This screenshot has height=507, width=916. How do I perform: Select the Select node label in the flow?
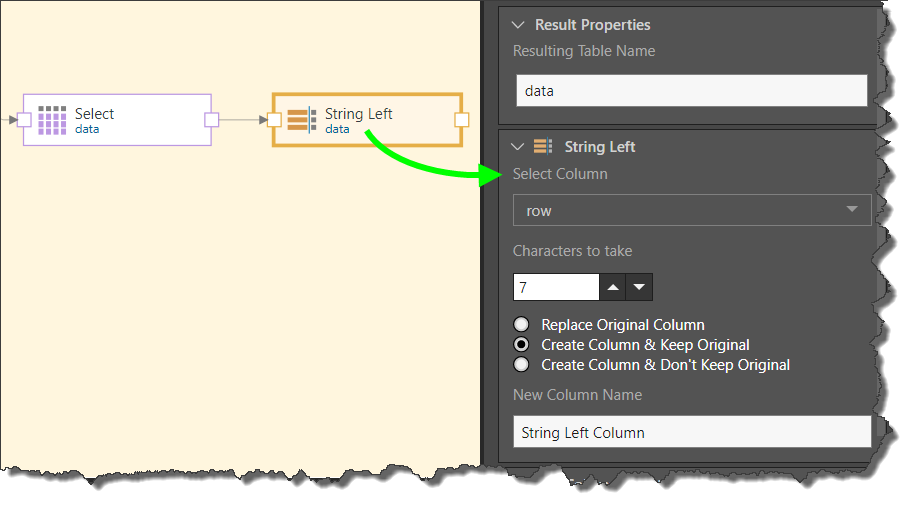click(95, 114)
